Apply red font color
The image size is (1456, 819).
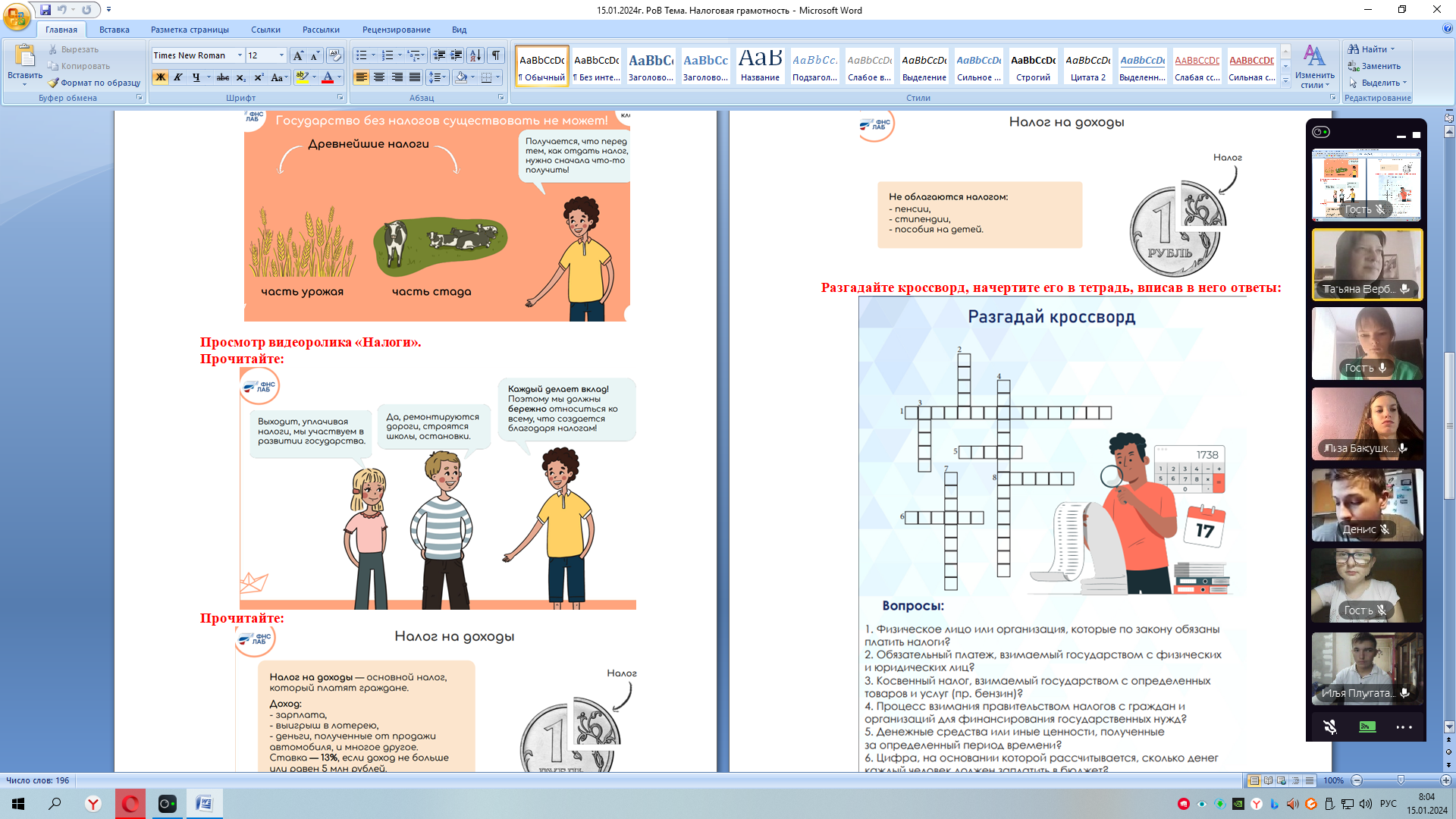(x=328, y=77)
